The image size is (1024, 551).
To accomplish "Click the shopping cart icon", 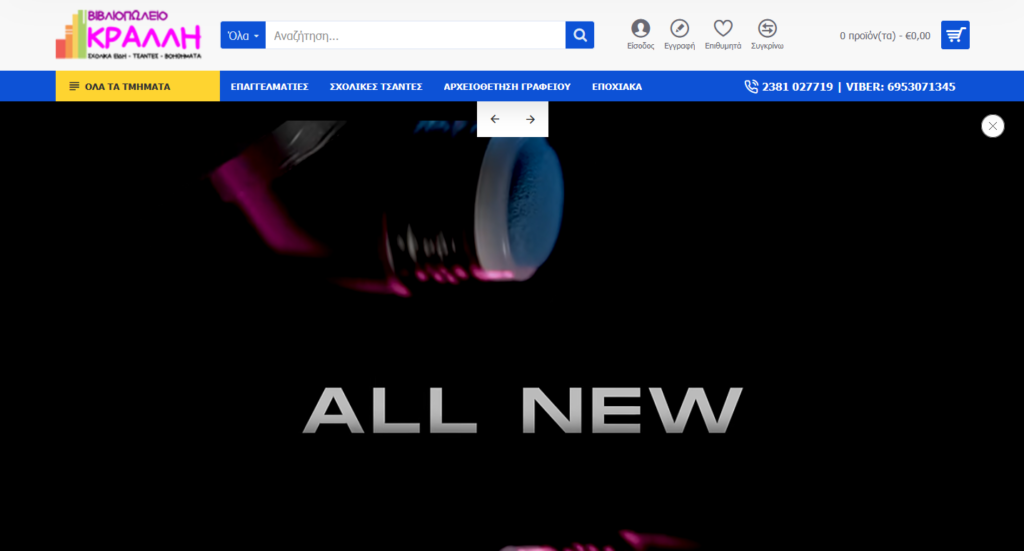I will [955, 35].
